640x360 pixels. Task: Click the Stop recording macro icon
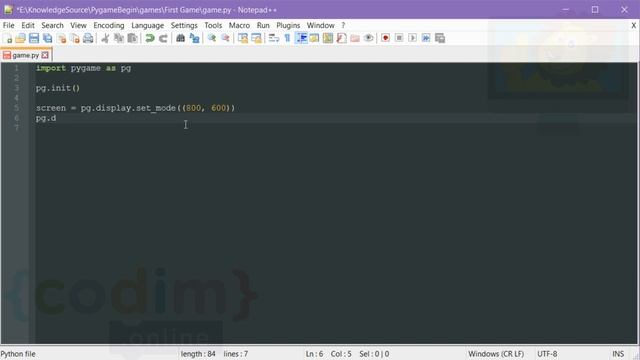point(399,38)
